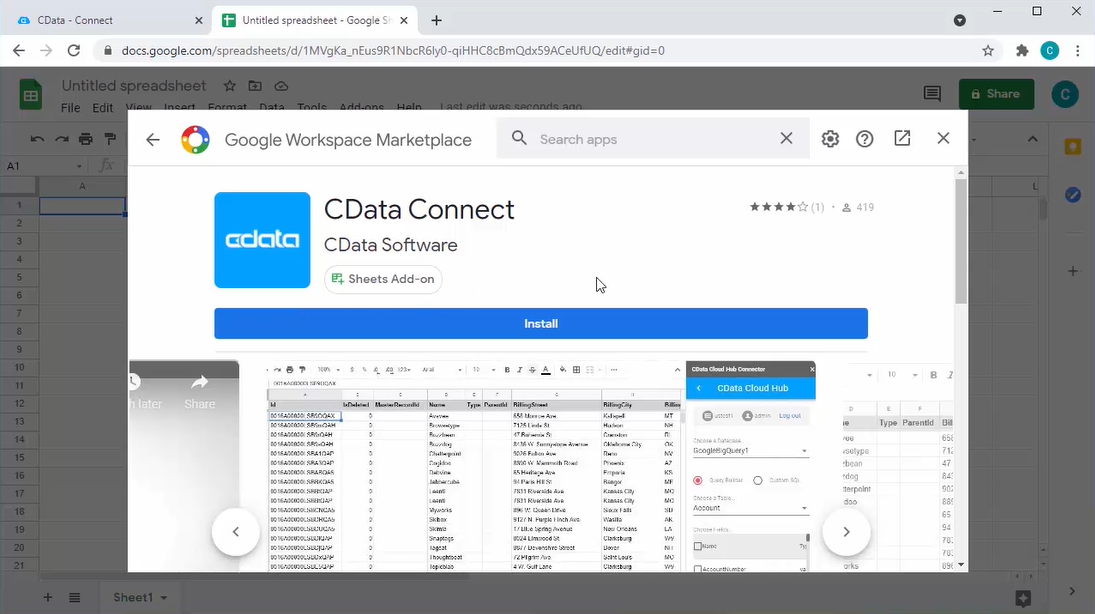The height and width of the screenshot is (614, 1095).
Task: Open Marketplace help with the question mark icon
Action: coord(864,139)
